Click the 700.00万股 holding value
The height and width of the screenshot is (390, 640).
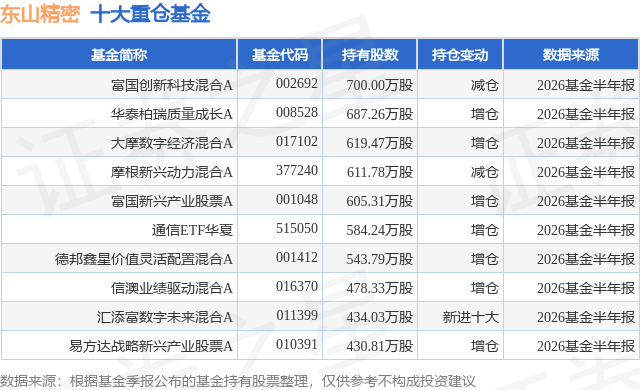coord(380,85)
